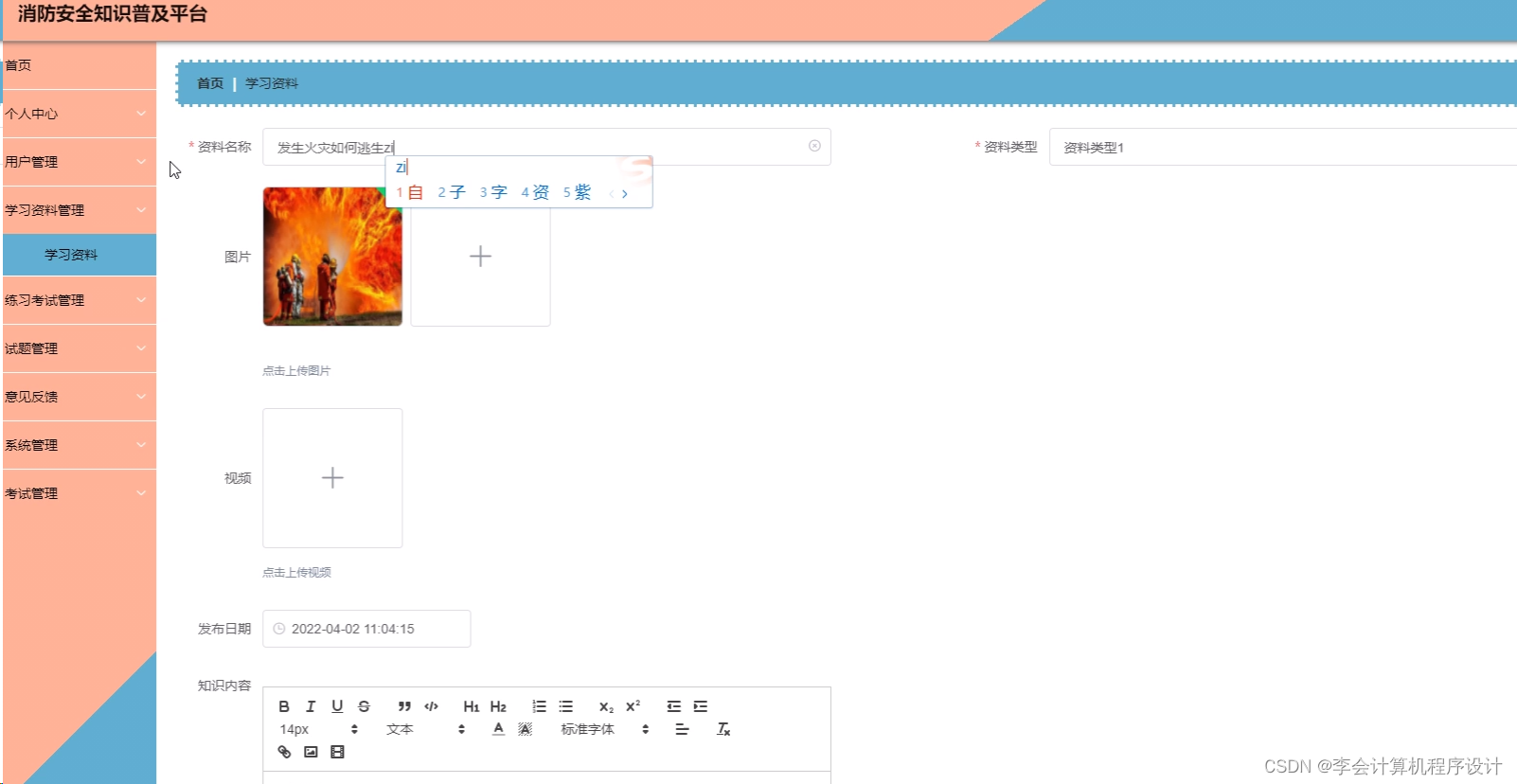Choose IME candidate 2 子
1517x784 pixels.
coord(452,192)
